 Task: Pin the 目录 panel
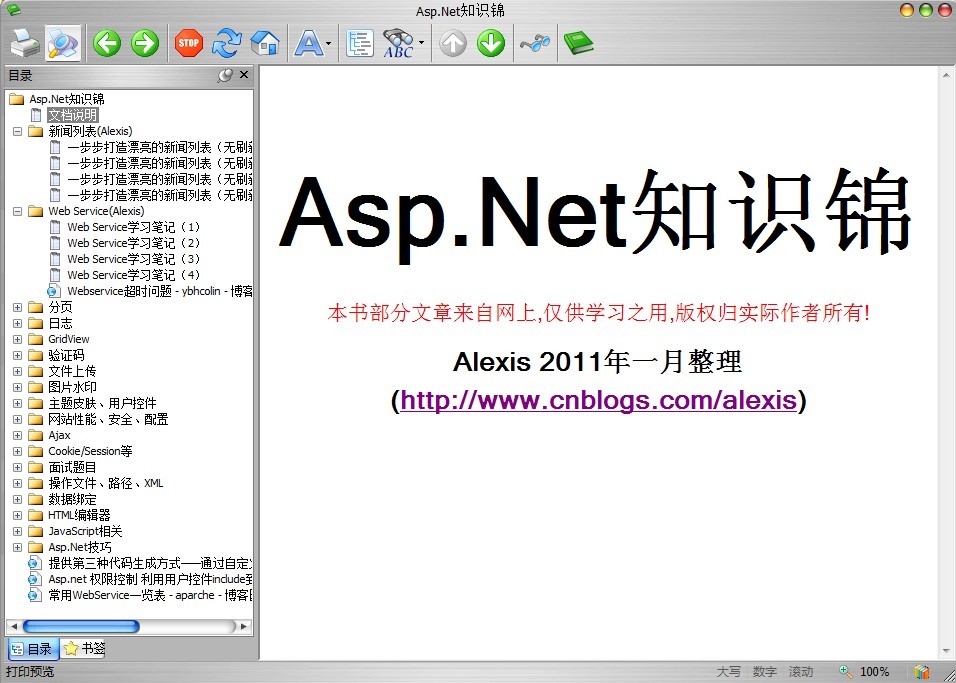225,75
